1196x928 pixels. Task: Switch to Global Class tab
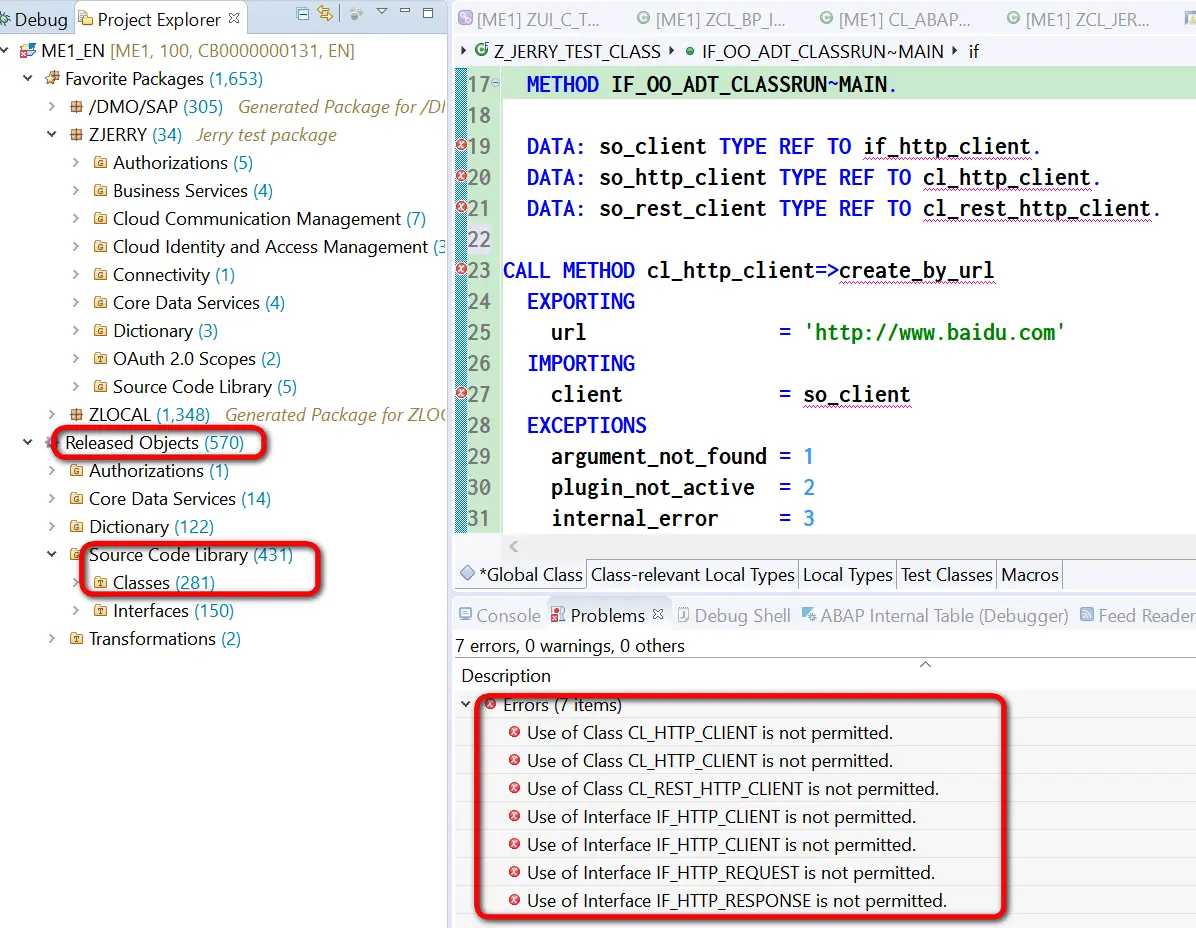coord(522,574)
